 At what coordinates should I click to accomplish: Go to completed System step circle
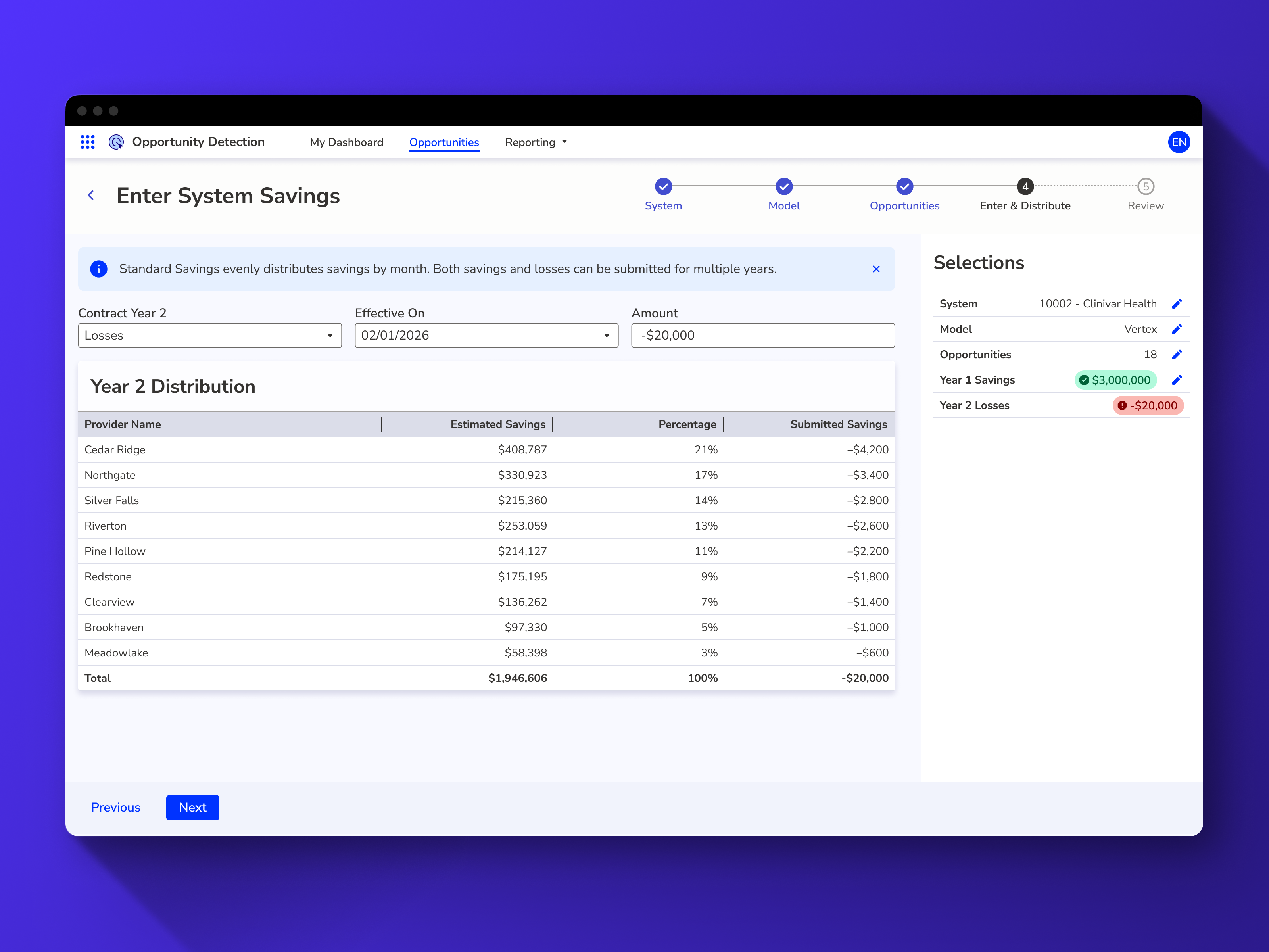pos(663,186)
